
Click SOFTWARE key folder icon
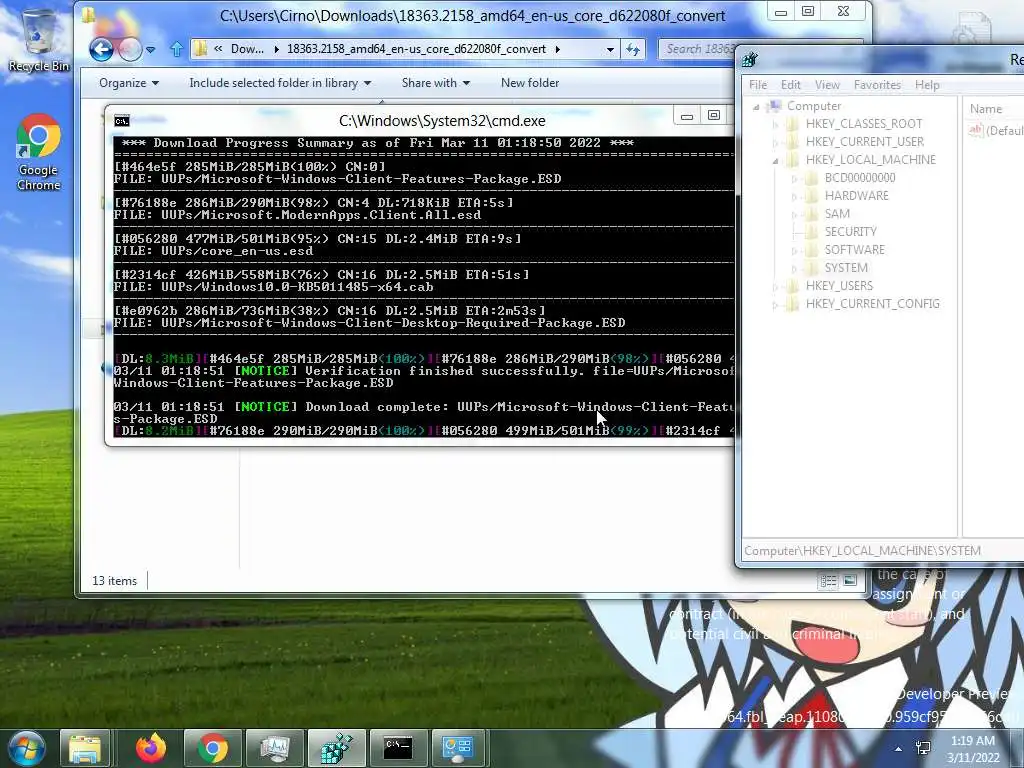(812, 249)
